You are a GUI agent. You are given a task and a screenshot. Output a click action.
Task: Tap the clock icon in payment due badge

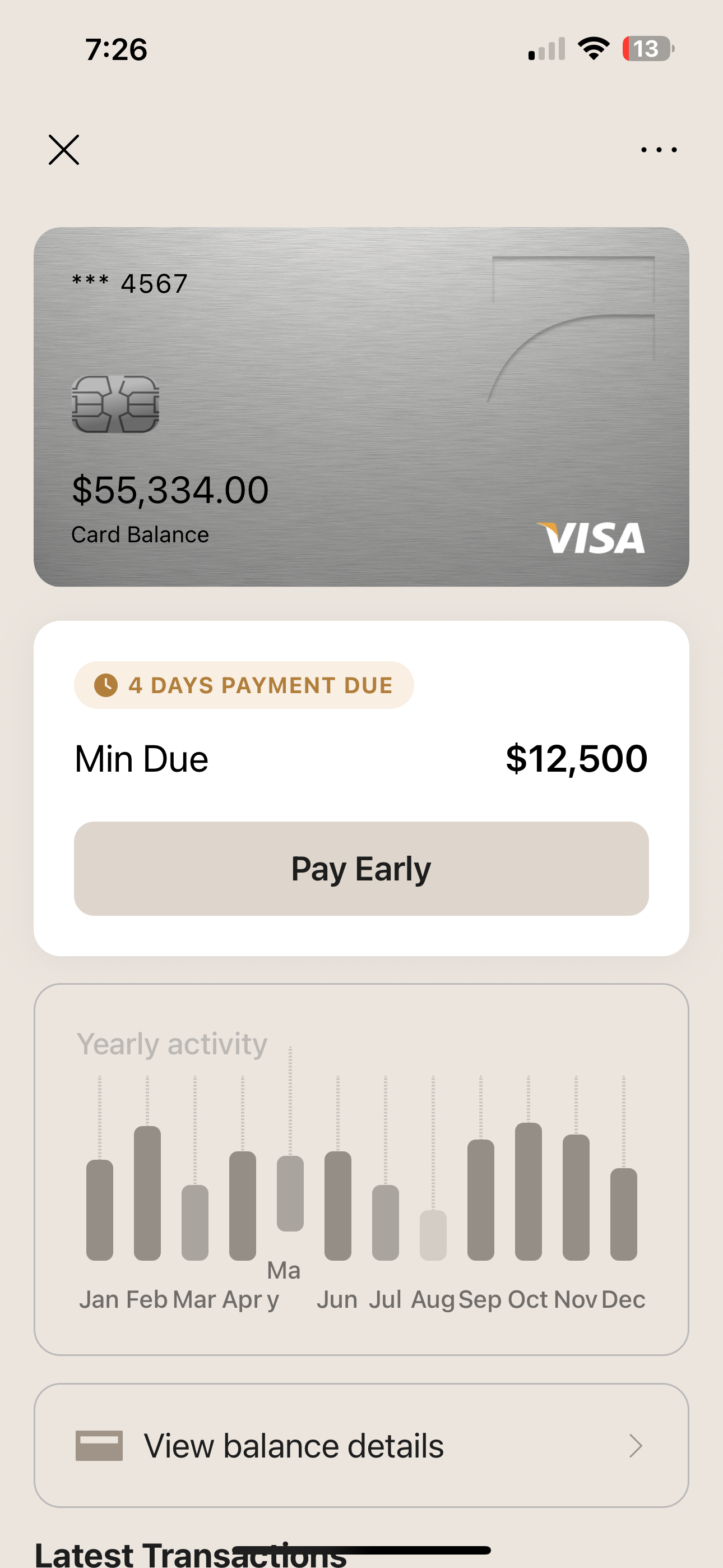point(106,685)
